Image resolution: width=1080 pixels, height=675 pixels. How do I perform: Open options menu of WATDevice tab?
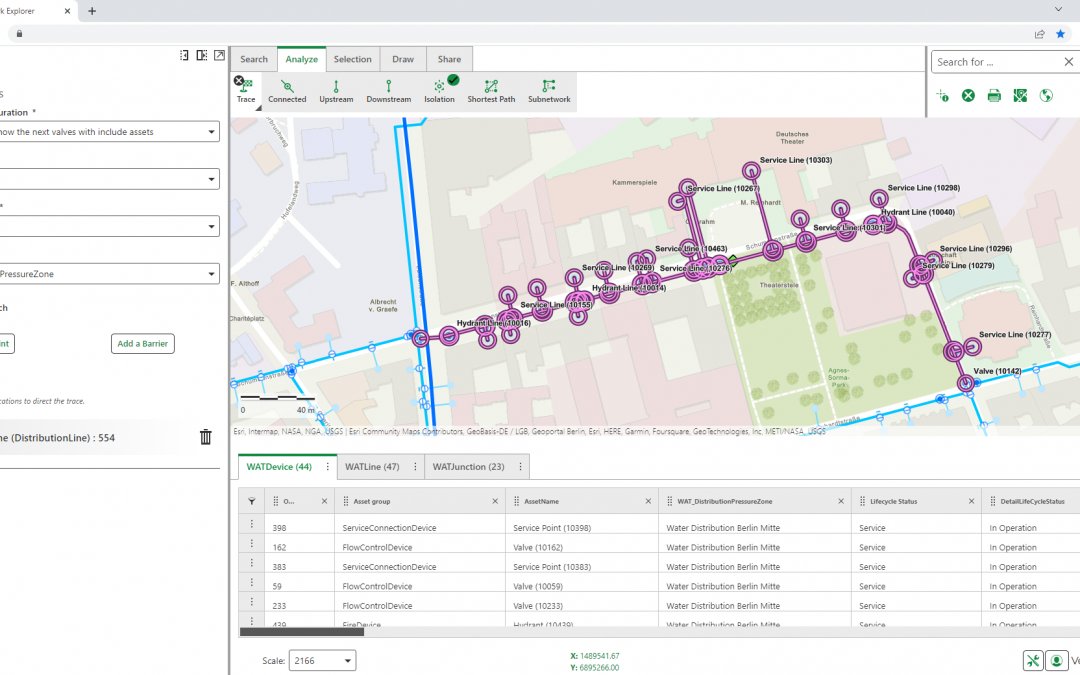coord(327,466)
